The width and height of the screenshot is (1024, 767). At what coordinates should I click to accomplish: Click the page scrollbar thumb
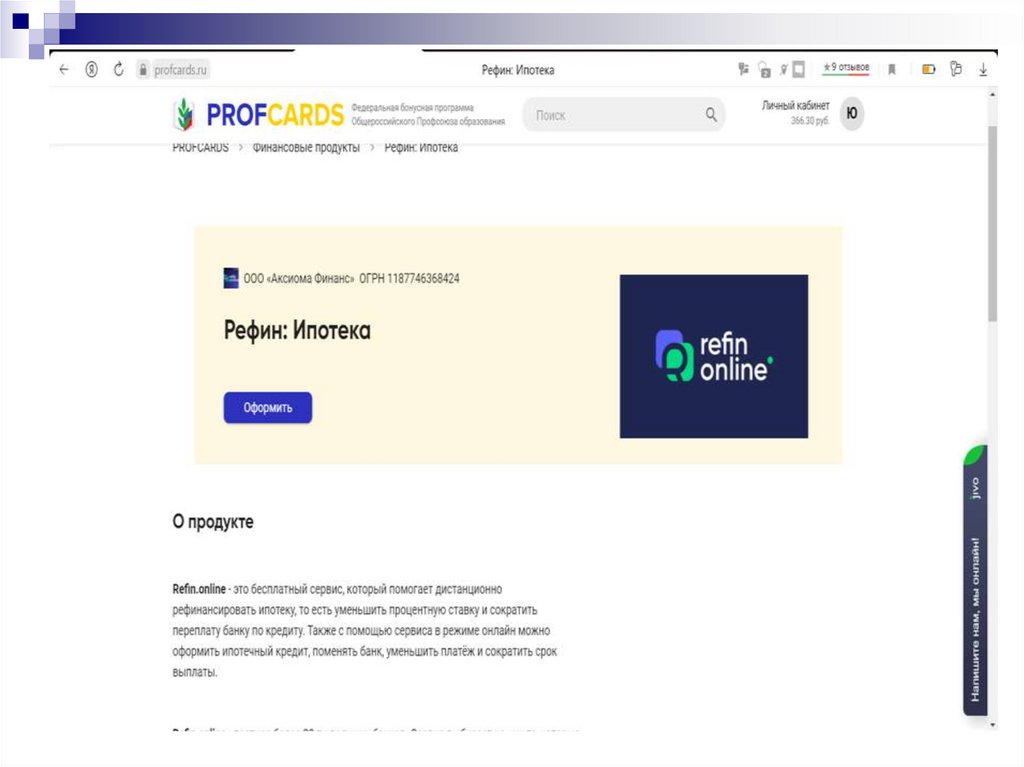coord(992,223)
